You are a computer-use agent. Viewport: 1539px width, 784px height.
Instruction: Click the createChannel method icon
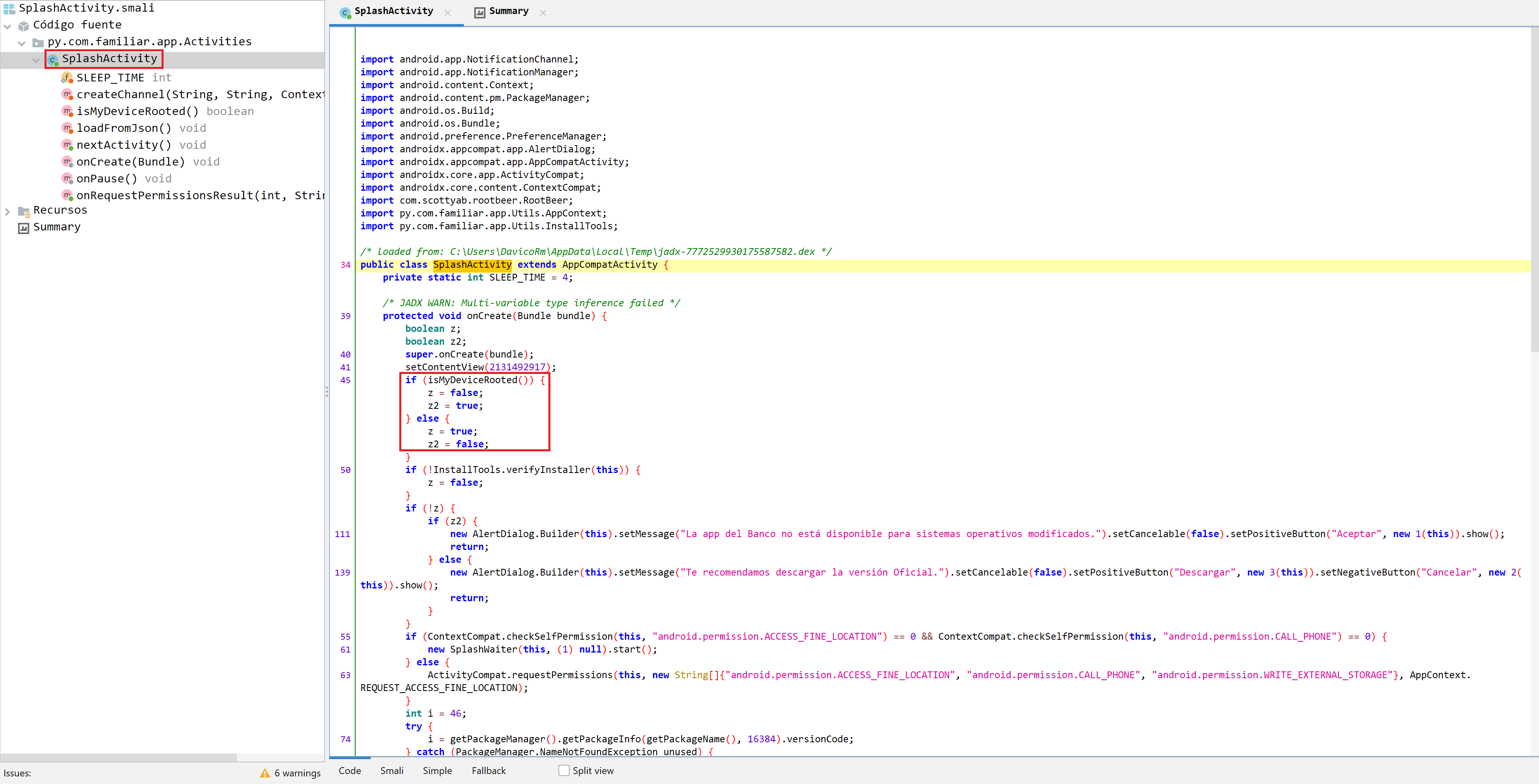click(67, 95)
